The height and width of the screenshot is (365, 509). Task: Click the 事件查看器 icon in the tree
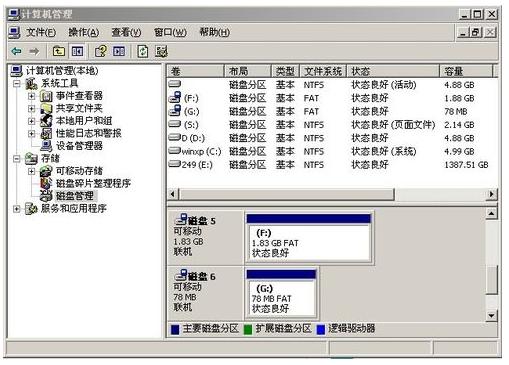click(x=46, y=96)
